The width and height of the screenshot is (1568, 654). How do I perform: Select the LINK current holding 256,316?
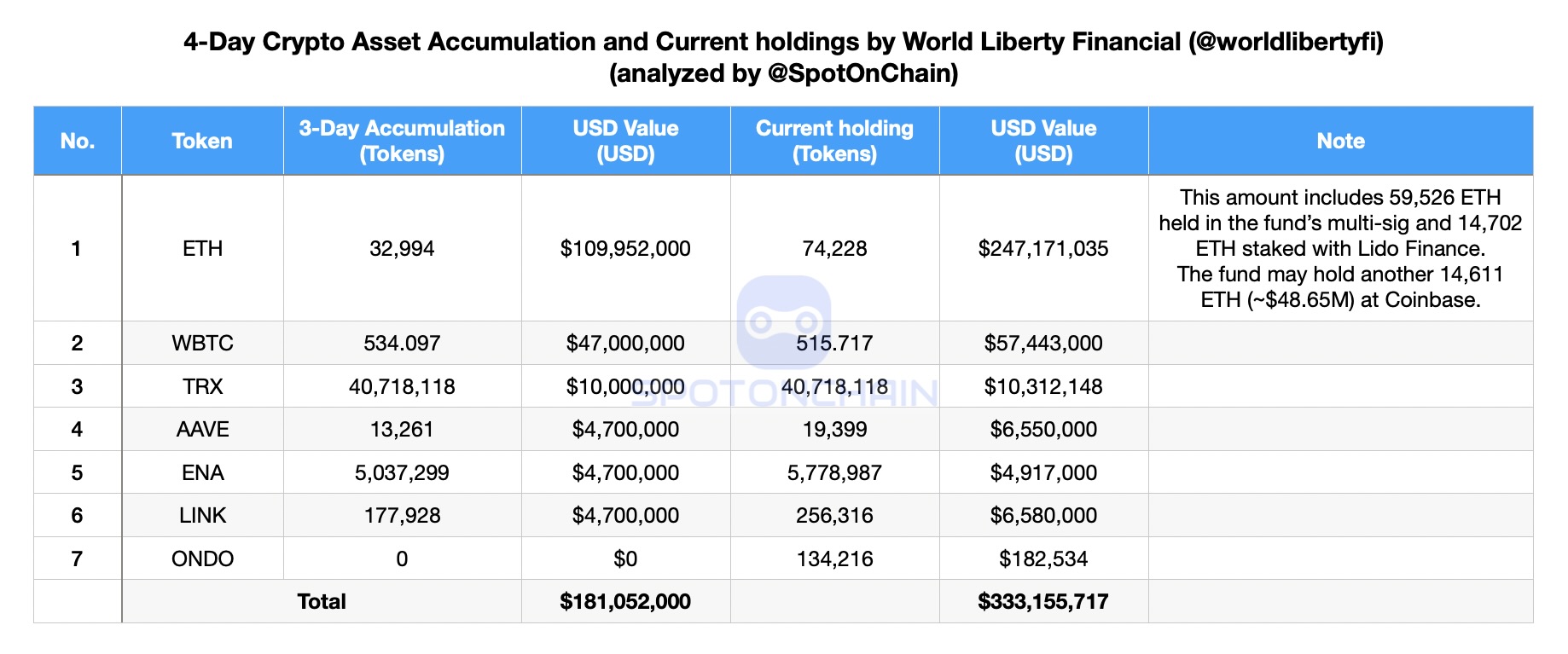click(834, 515)
